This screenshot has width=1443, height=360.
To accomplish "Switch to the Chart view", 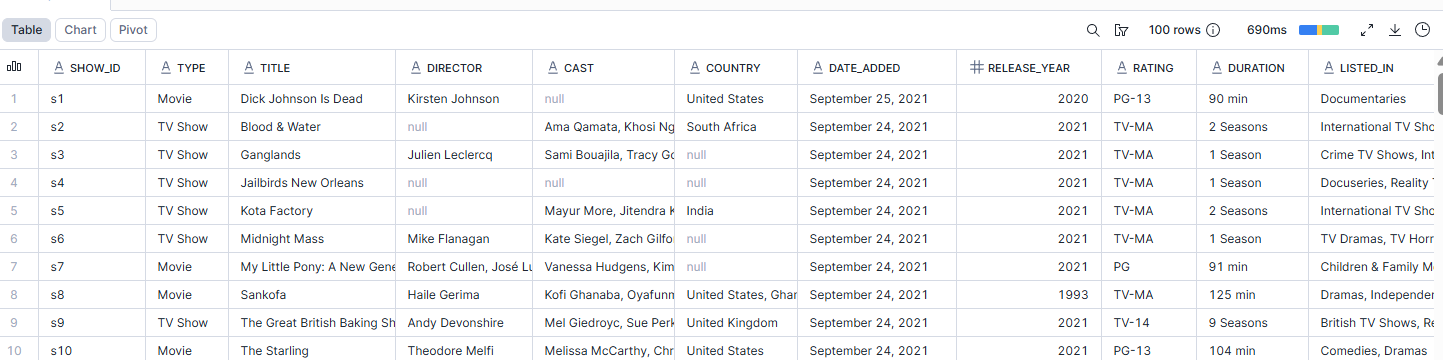I will [x=80, y=30].
